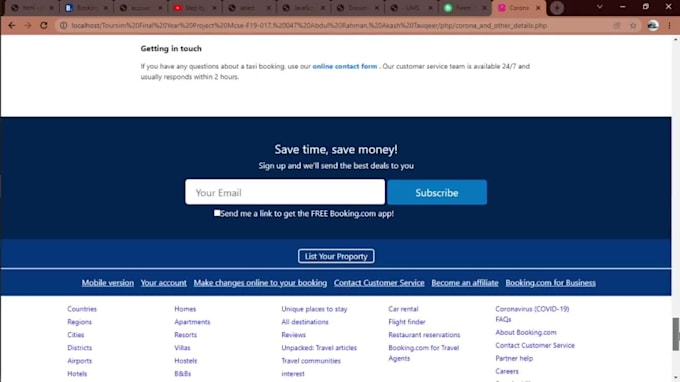
Task: Open the B&Bs footer link
Action: point(183,374)
